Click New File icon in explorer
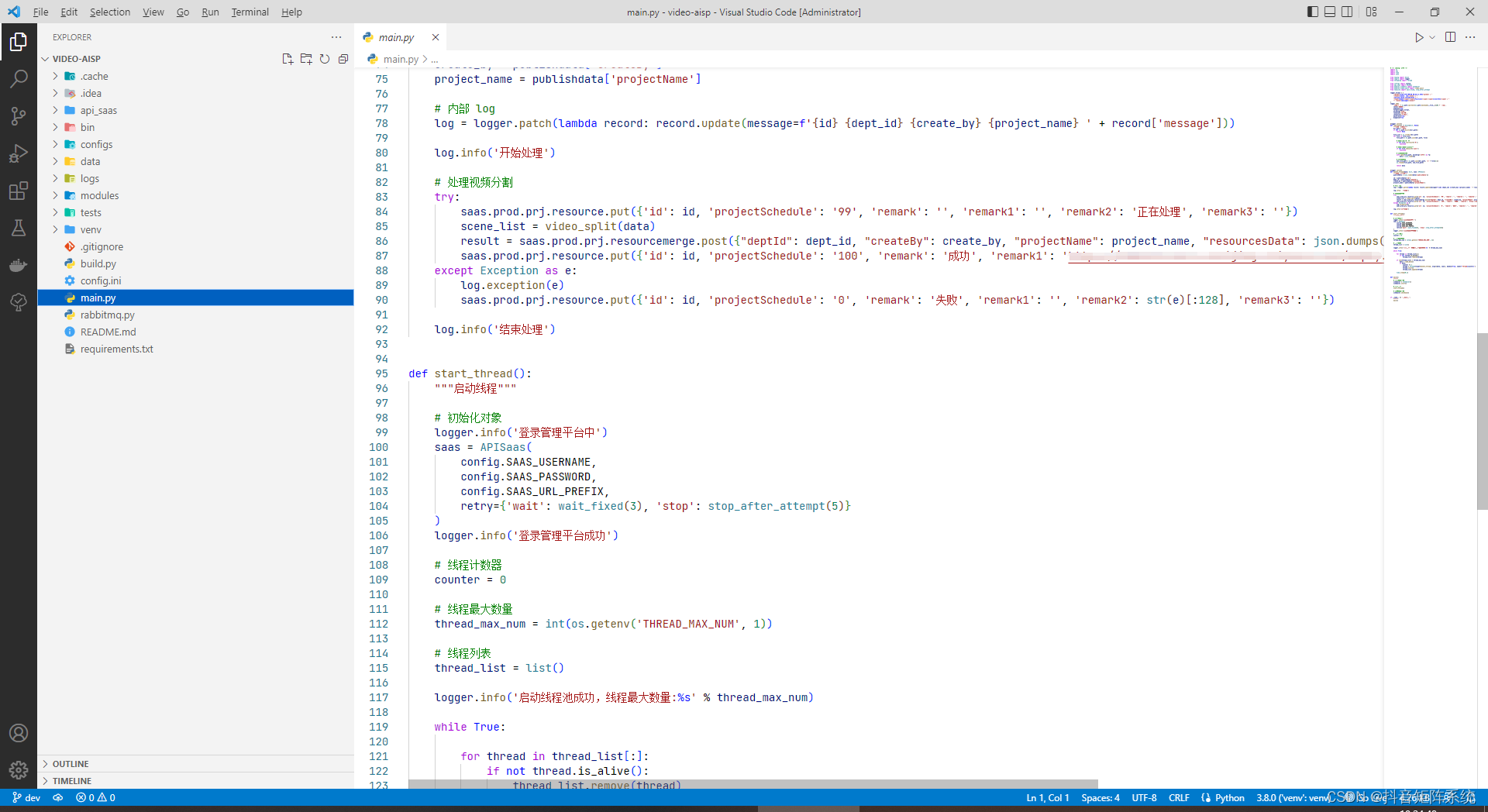The height and width of the screenshot is (812, 1488). click(288, 59)
